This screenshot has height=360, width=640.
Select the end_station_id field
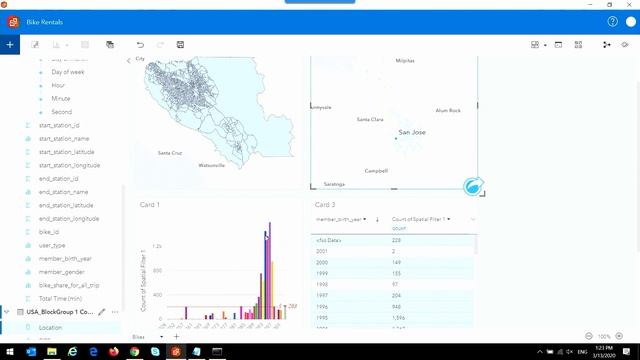click(58, 179)
